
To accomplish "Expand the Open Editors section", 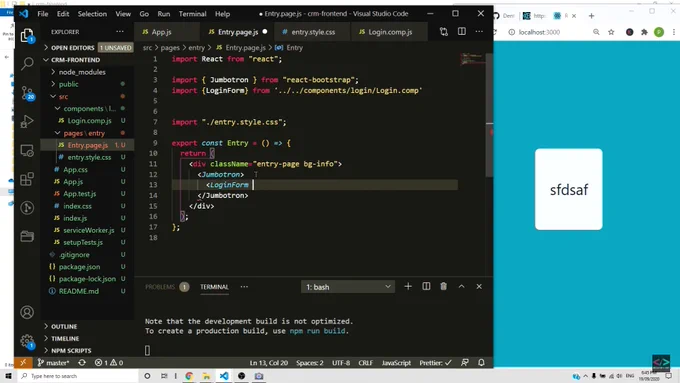I will (72, 48).
